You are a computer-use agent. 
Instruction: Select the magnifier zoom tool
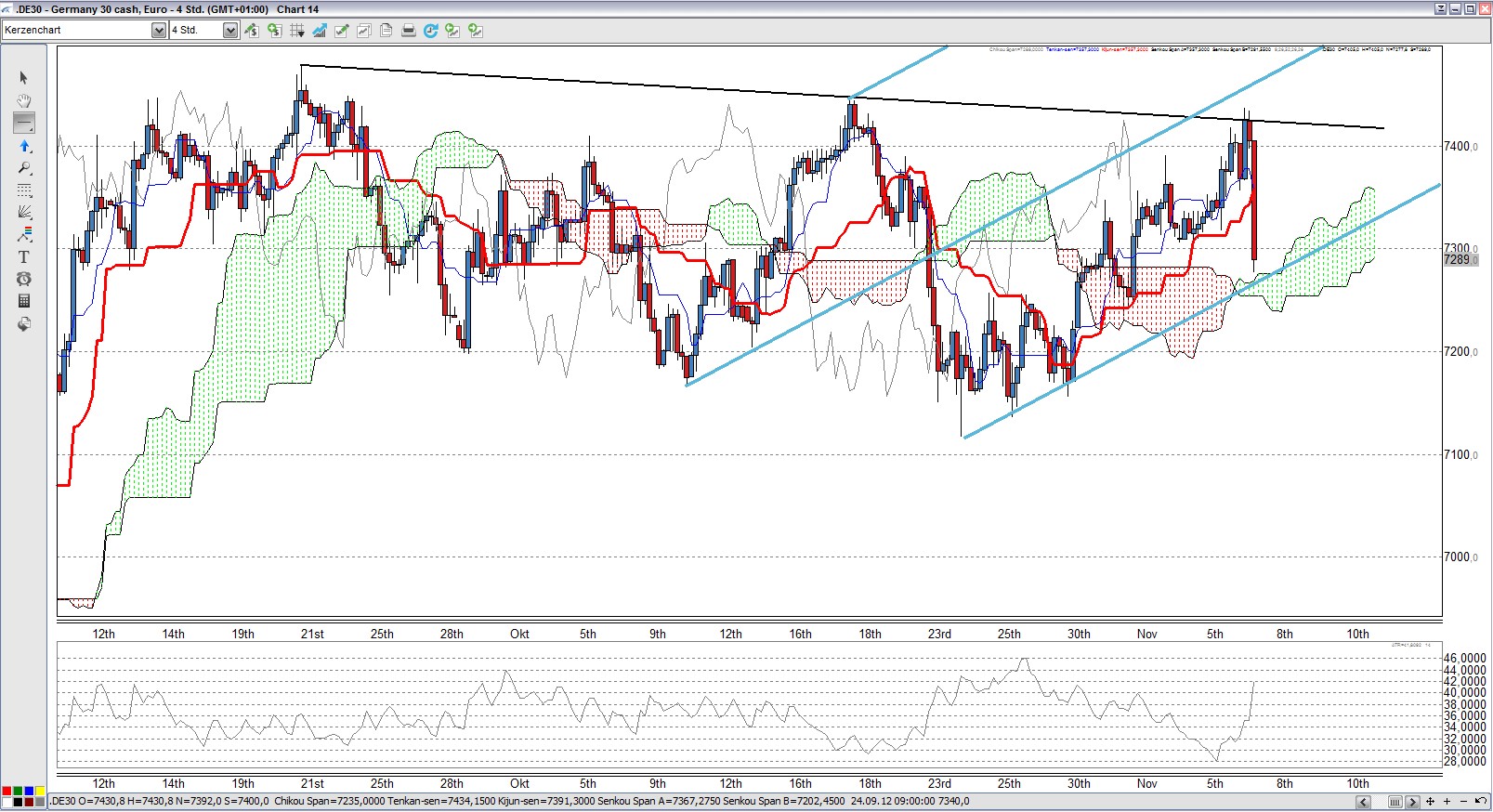[x=24, y=168]
